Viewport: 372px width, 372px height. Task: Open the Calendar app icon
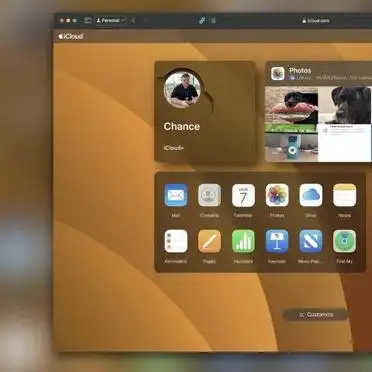pyautogui.click(x=243, y=195)
